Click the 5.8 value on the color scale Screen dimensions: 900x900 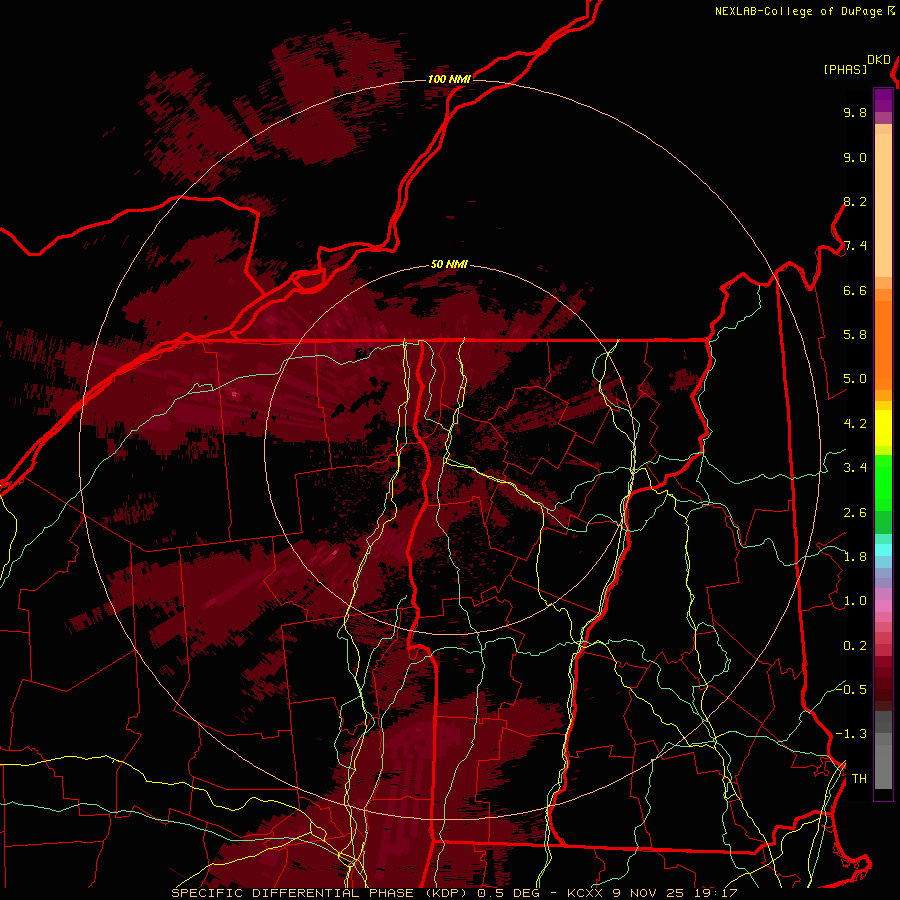(x=855, y=335)
